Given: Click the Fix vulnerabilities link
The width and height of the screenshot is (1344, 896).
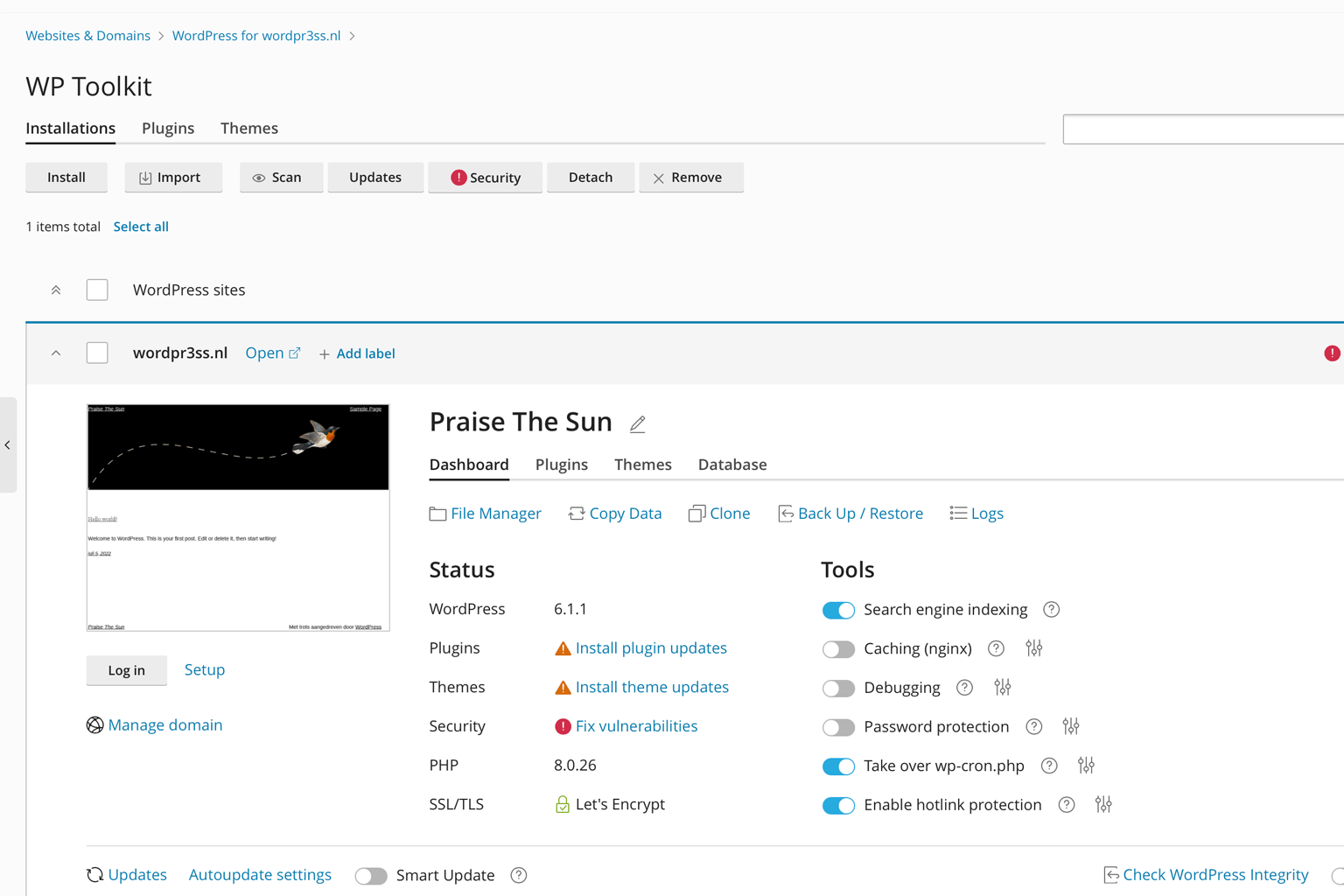Looking at the screenshot, I should tap(636, 725).
